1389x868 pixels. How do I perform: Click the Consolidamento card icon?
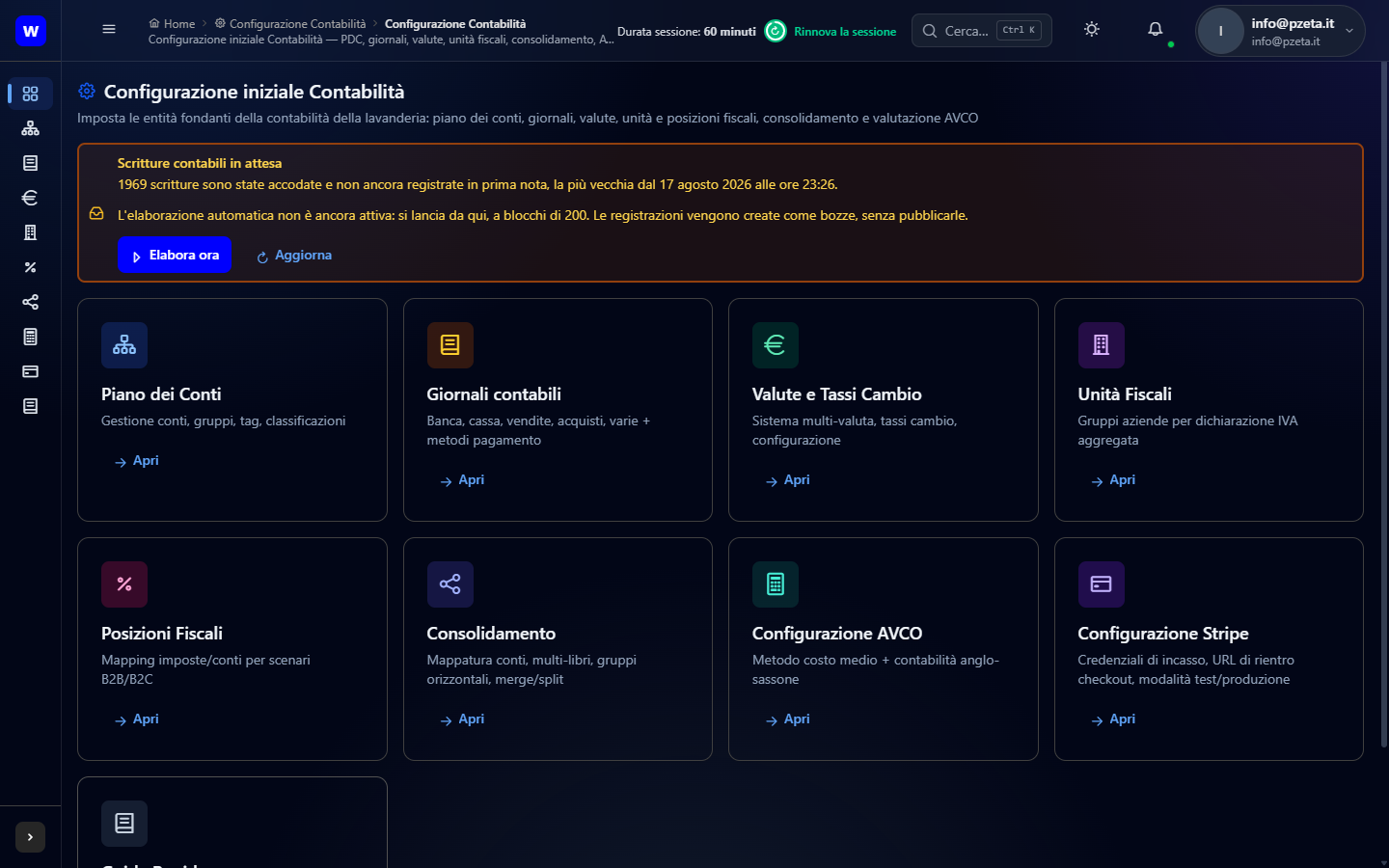point(450,584)
